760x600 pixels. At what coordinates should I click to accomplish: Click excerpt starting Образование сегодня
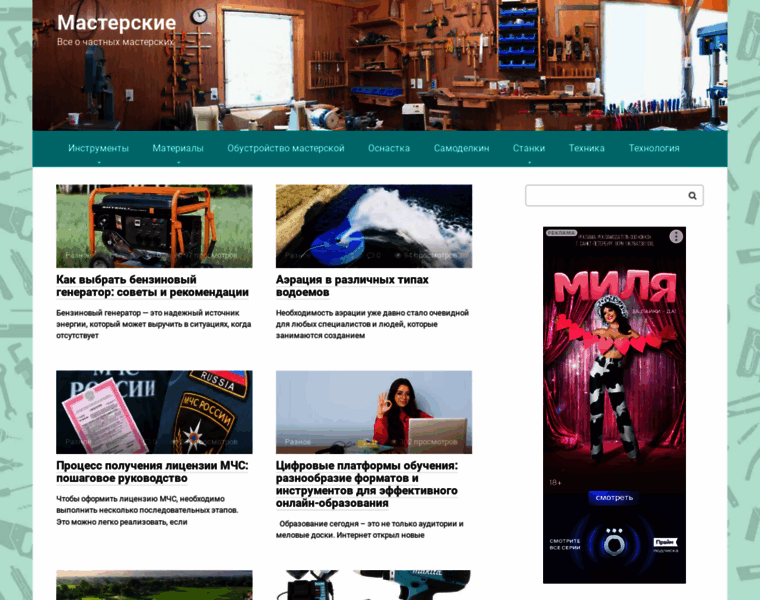(x=370, y=530)
